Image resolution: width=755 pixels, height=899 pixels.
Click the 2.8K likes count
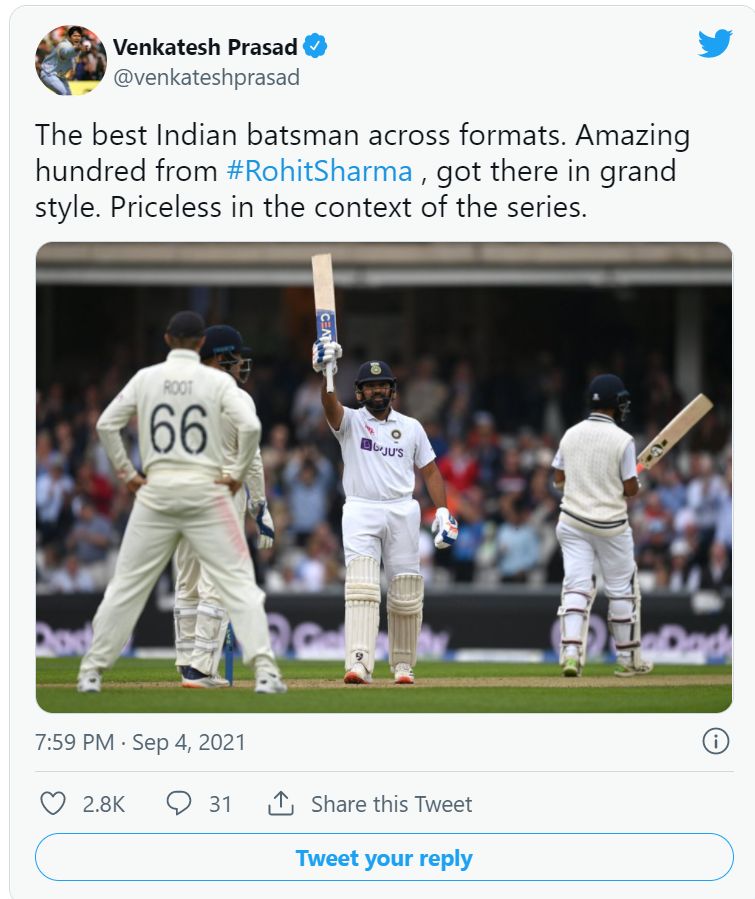tap(103, 804)
